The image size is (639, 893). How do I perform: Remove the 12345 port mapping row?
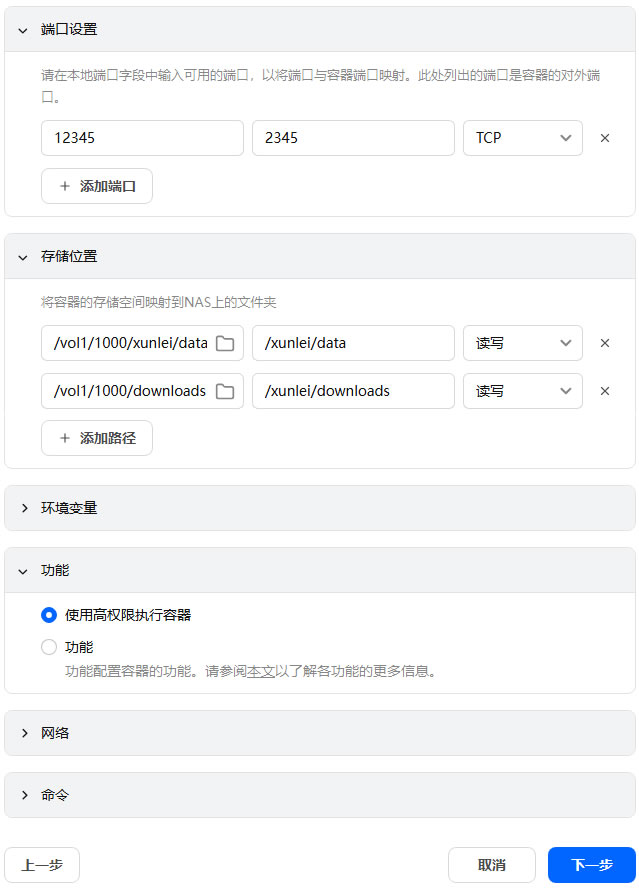[604, 138]
